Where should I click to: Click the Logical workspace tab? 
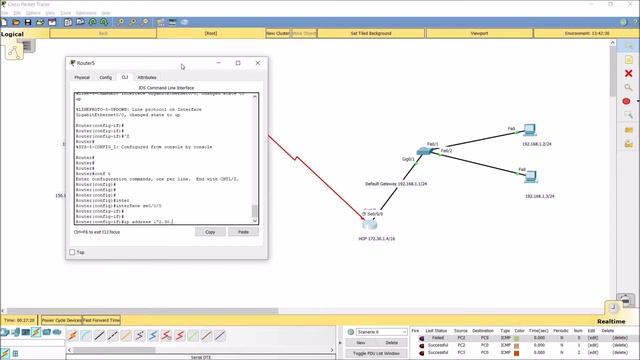coord(12,34)
